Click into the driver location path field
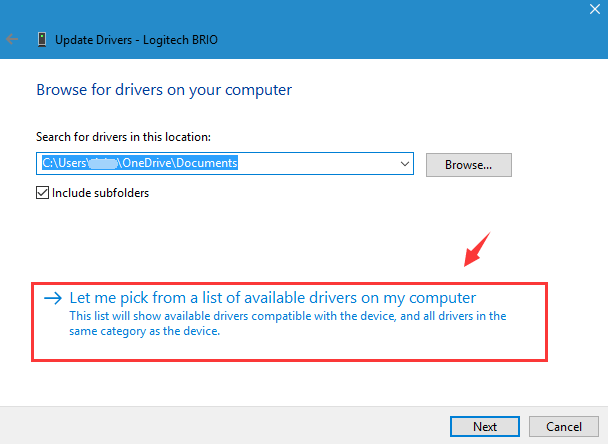Image resolution: width=608 pixels, height=444 pixels. 225,164
